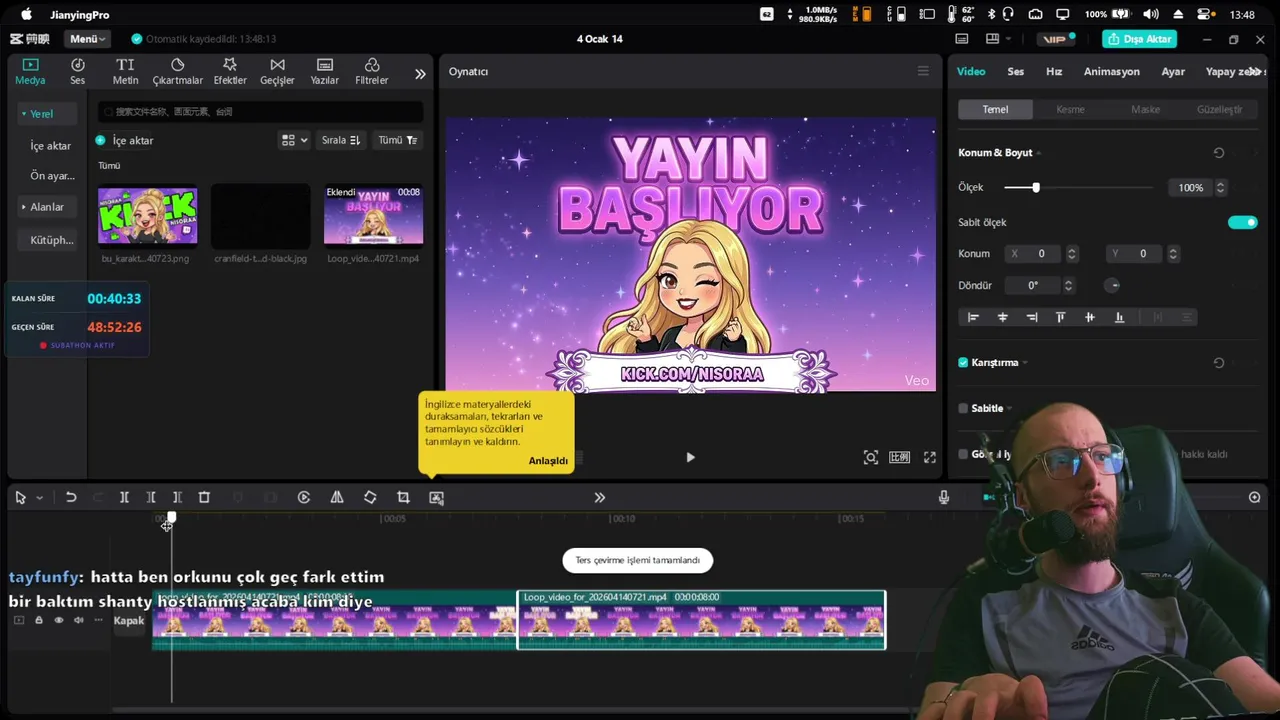
Task: Open the Hız speed tab
Action: point(1054,71)
